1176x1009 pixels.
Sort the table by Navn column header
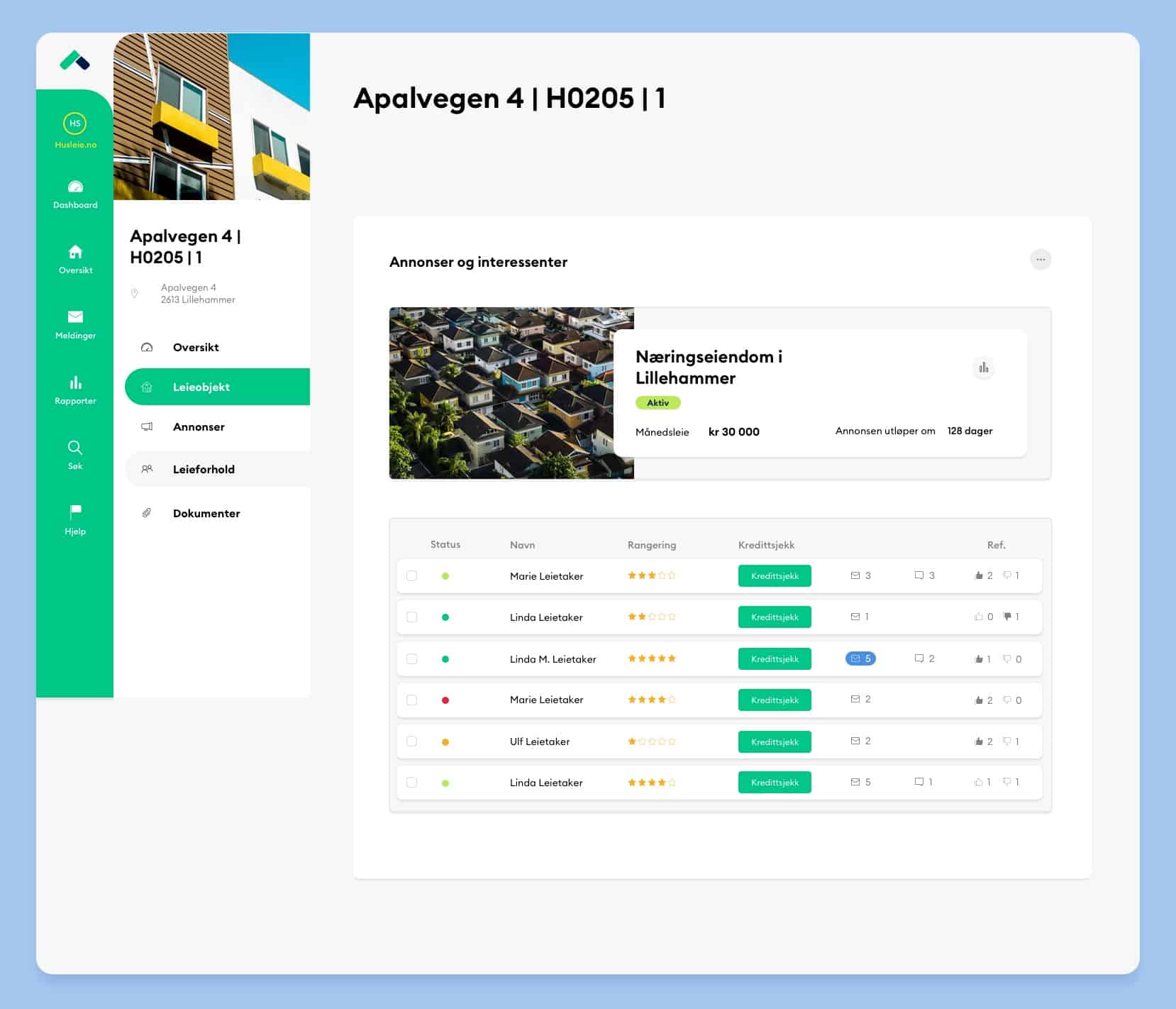click(522, 545)
